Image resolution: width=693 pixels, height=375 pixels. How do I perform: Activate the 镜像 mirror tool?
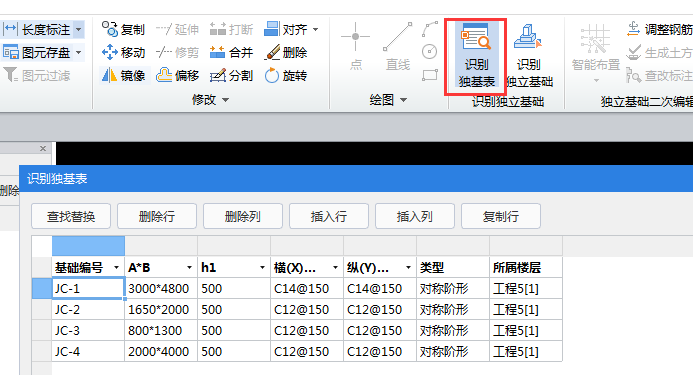124,76
